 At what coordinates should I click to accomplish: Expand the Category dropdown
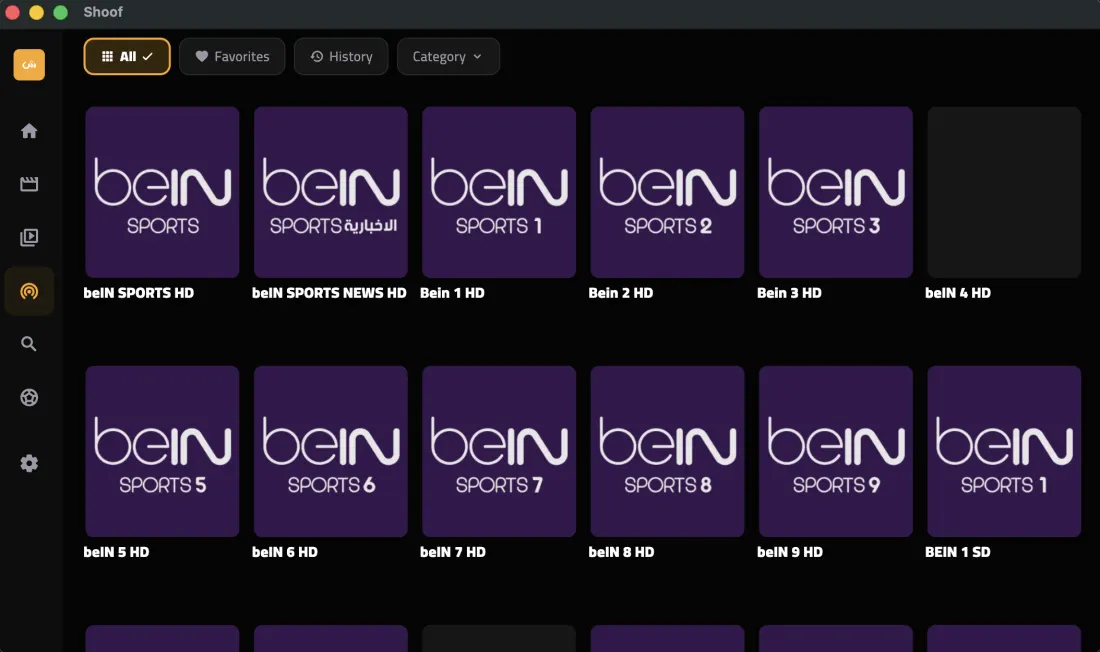pyautogui.click(x=448, y=56)
